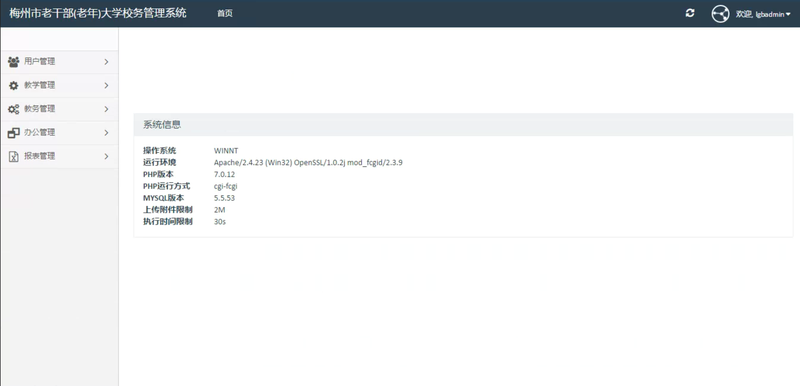
Task: Select the cgi-fcgi value text
Action: [226, 187]
